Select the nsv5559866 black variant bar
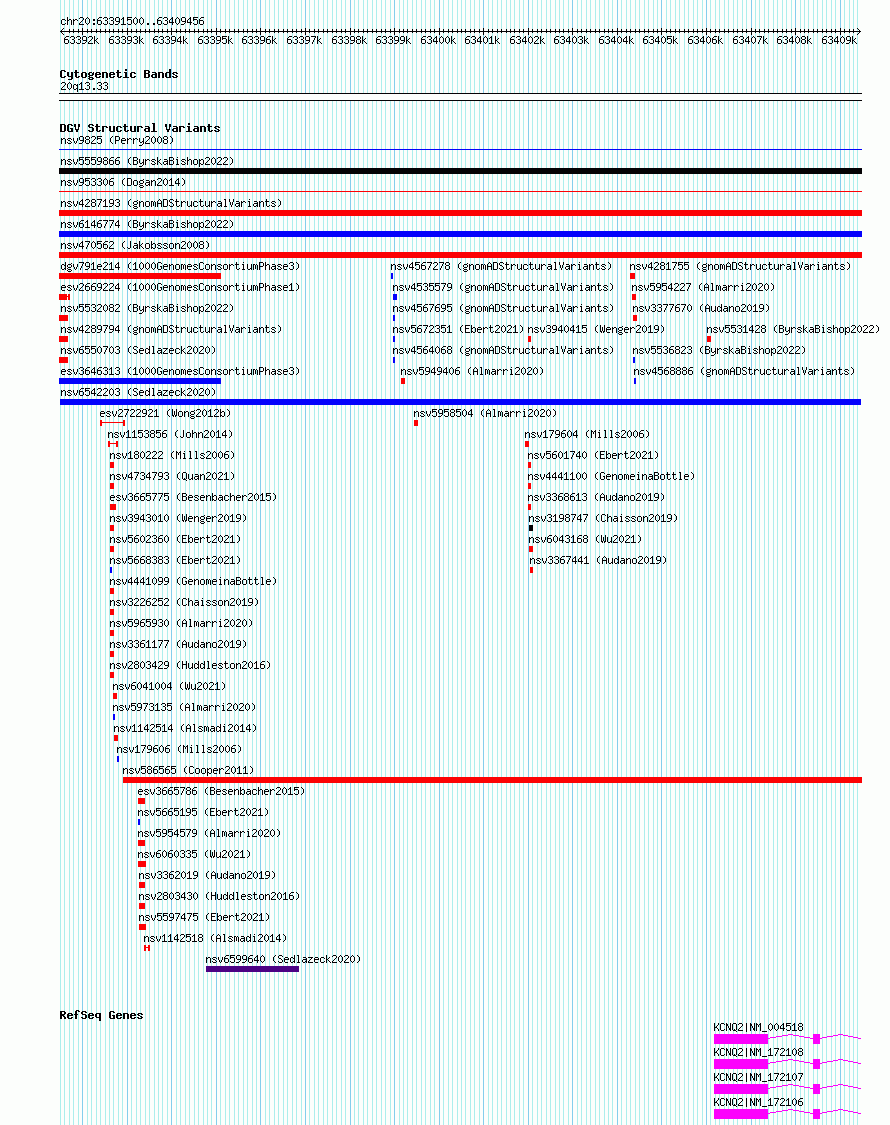Image resolution: width=890 pixels, height=1125 pixels. click(x=461, y=171)
